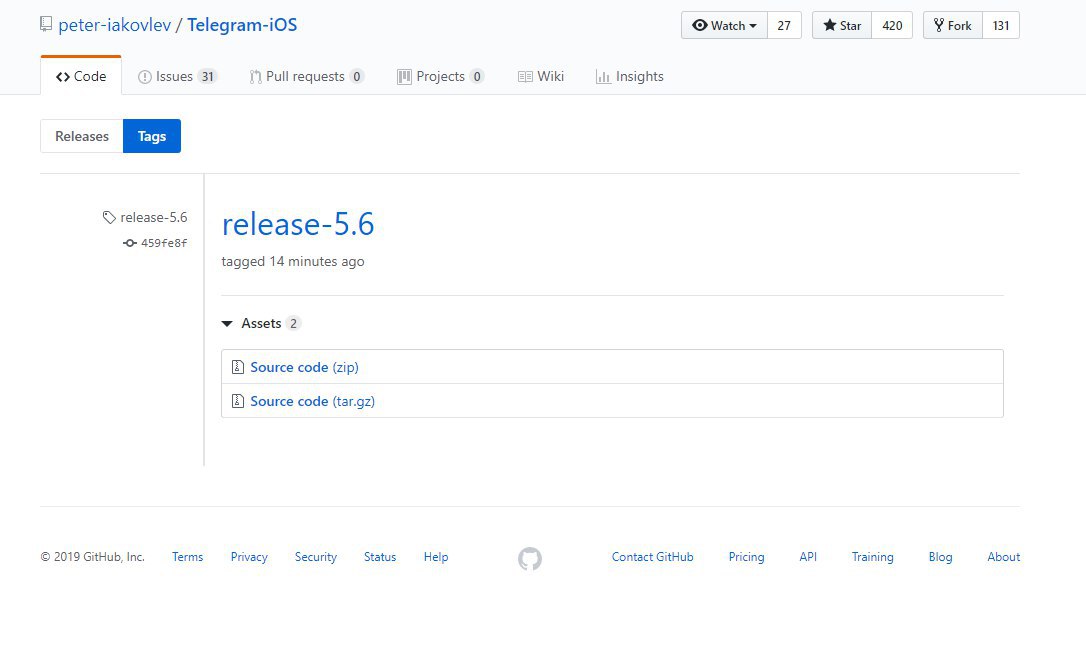1086x665 pixels.
Task: Open the Blog footer link
Action: pos(941,557)
